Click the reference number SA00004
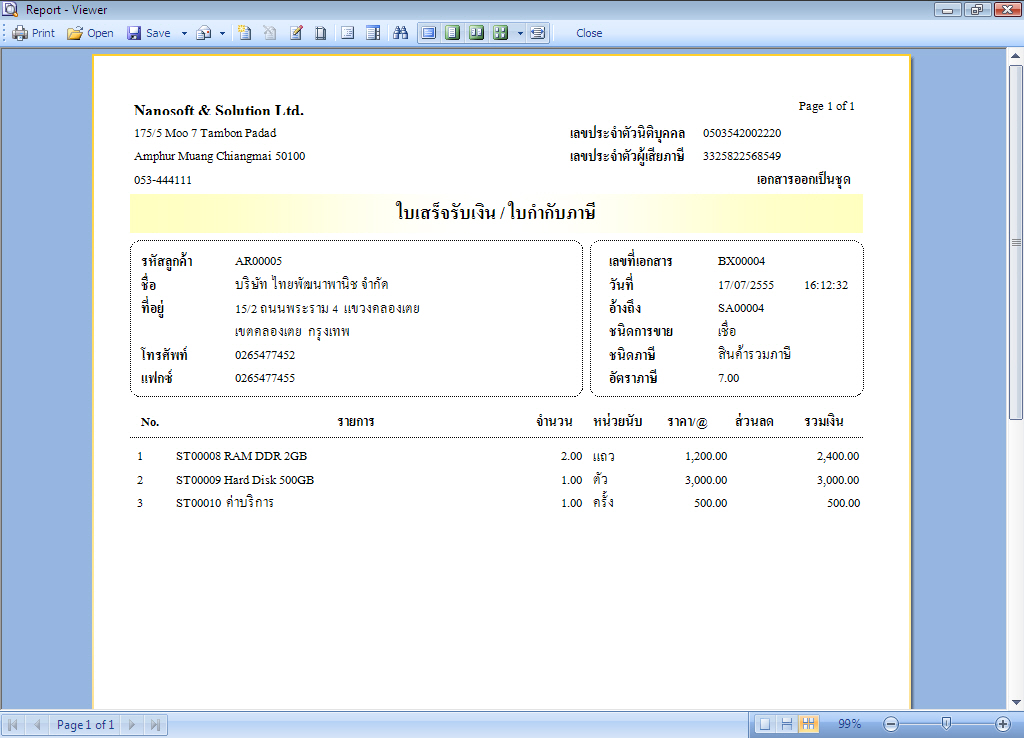This screenshot has height=738, width=1024. (x=741, y=308)
